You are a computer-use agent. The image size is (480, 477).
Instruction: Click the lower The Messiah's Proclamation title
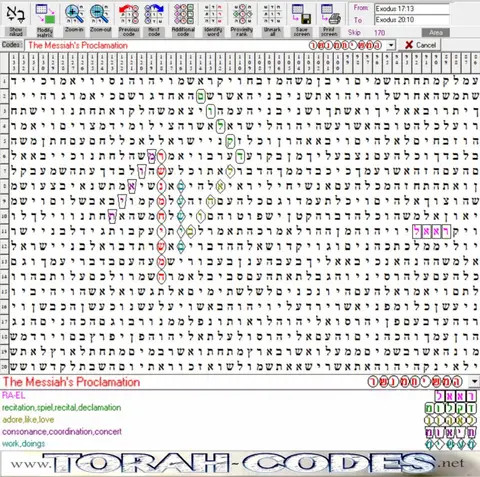pyautogui.click(x=71, y=382)
